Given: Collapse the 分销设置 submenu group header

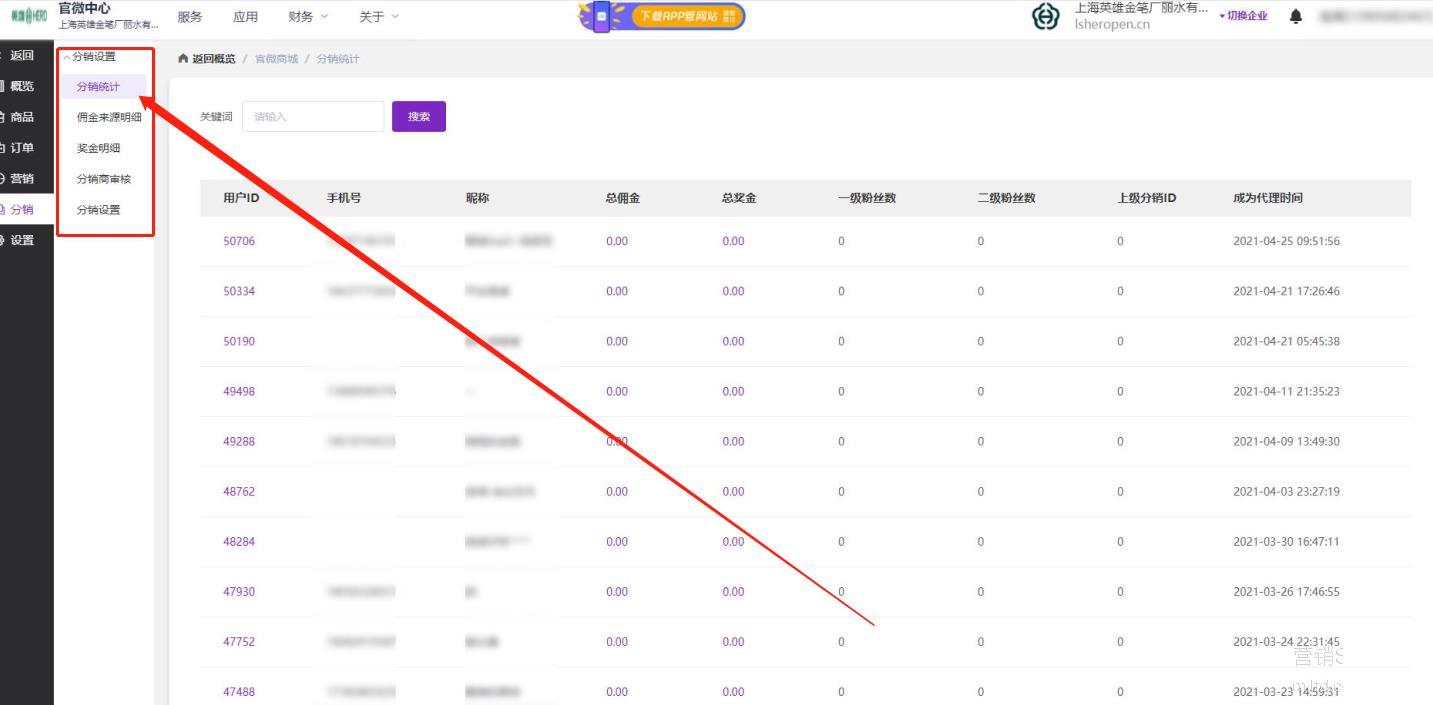Looking at the screenshot, I should [94, 57].
